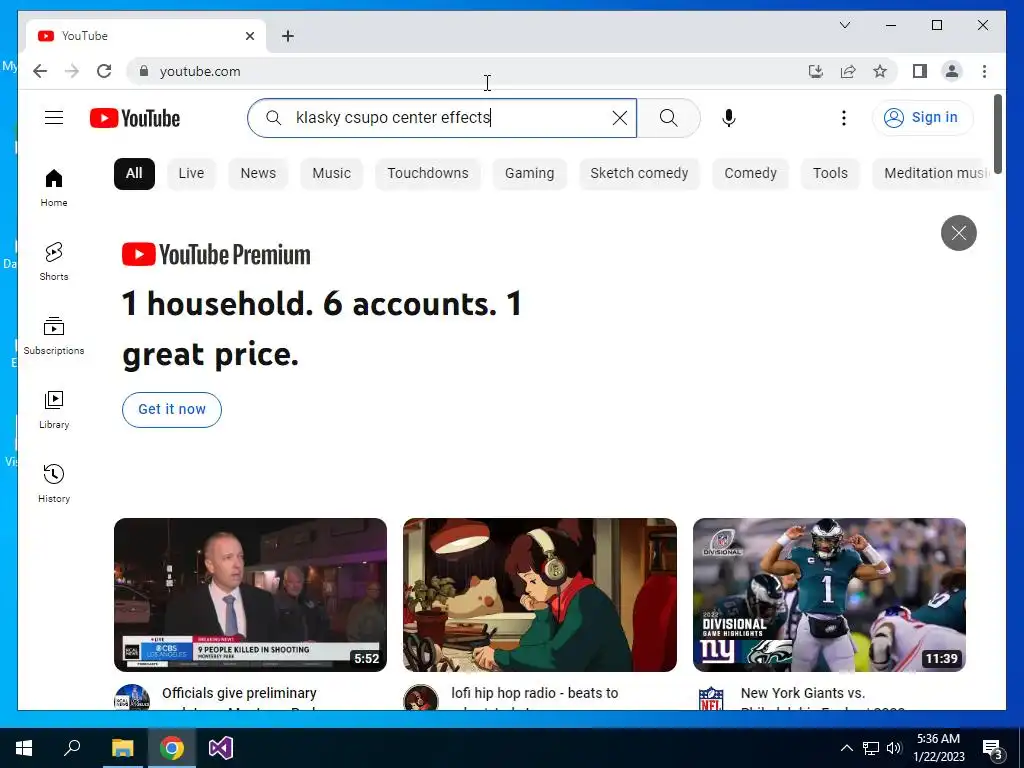This screenshot has height=768, width=1024.
Task: Open Chrome's three-dot menu
Action: (984, 71)
